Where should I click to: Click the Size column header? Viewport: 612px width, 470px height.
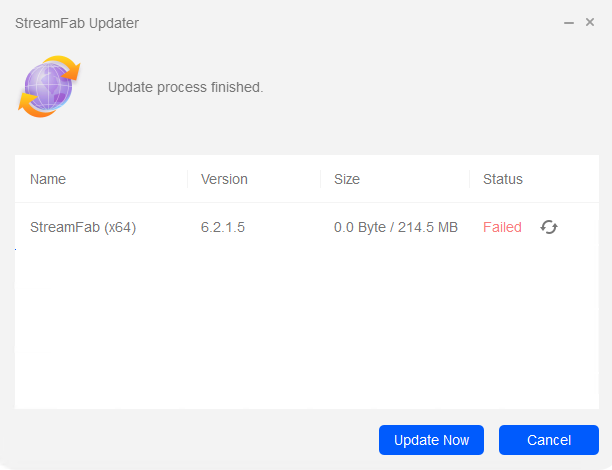tap(347, 179)
